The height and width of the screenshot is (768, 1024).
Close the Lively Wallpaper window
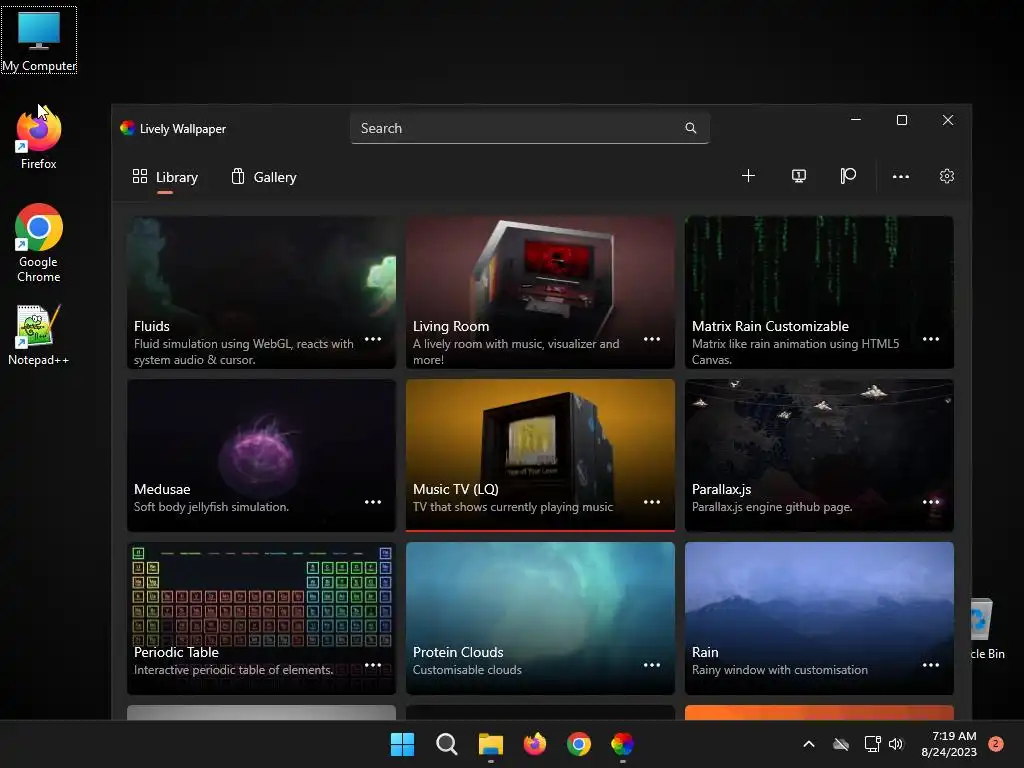click(948, 120)
